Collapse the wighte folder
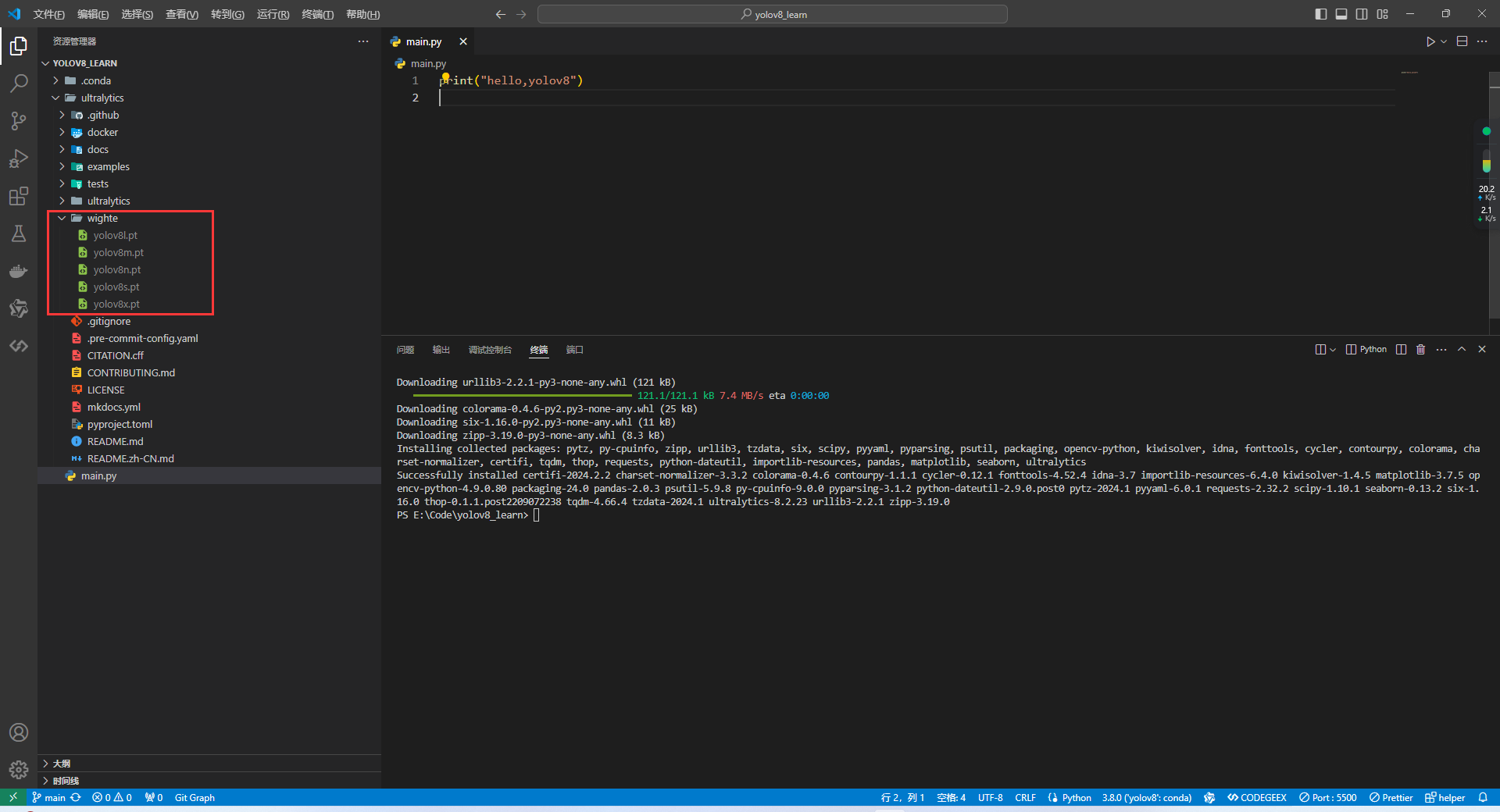1500x812 pixels. tap(209, 218)
